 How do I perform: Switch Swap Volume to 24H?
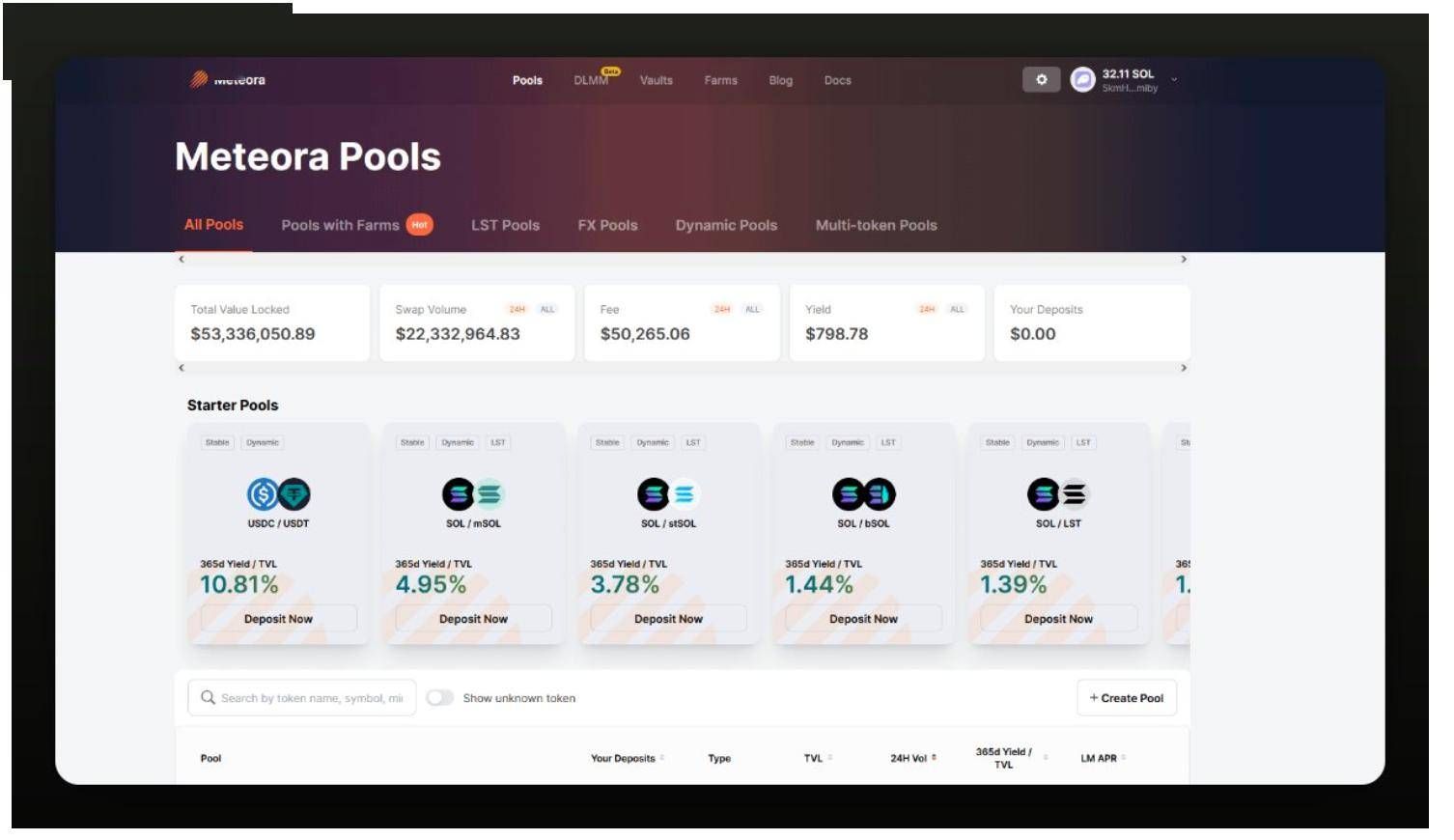517,310
